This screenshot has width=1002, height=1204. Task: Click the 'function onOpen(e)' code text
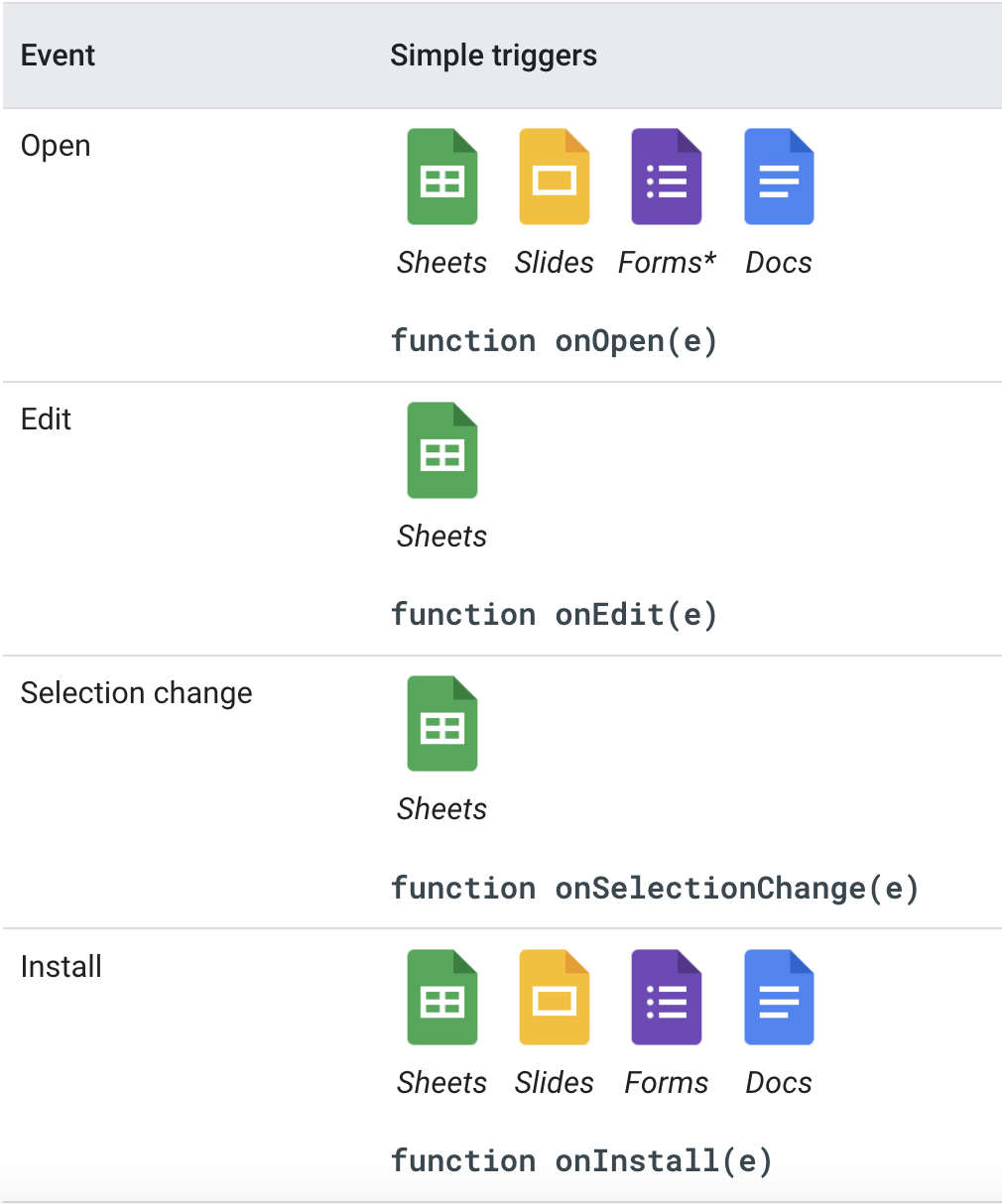554,341
